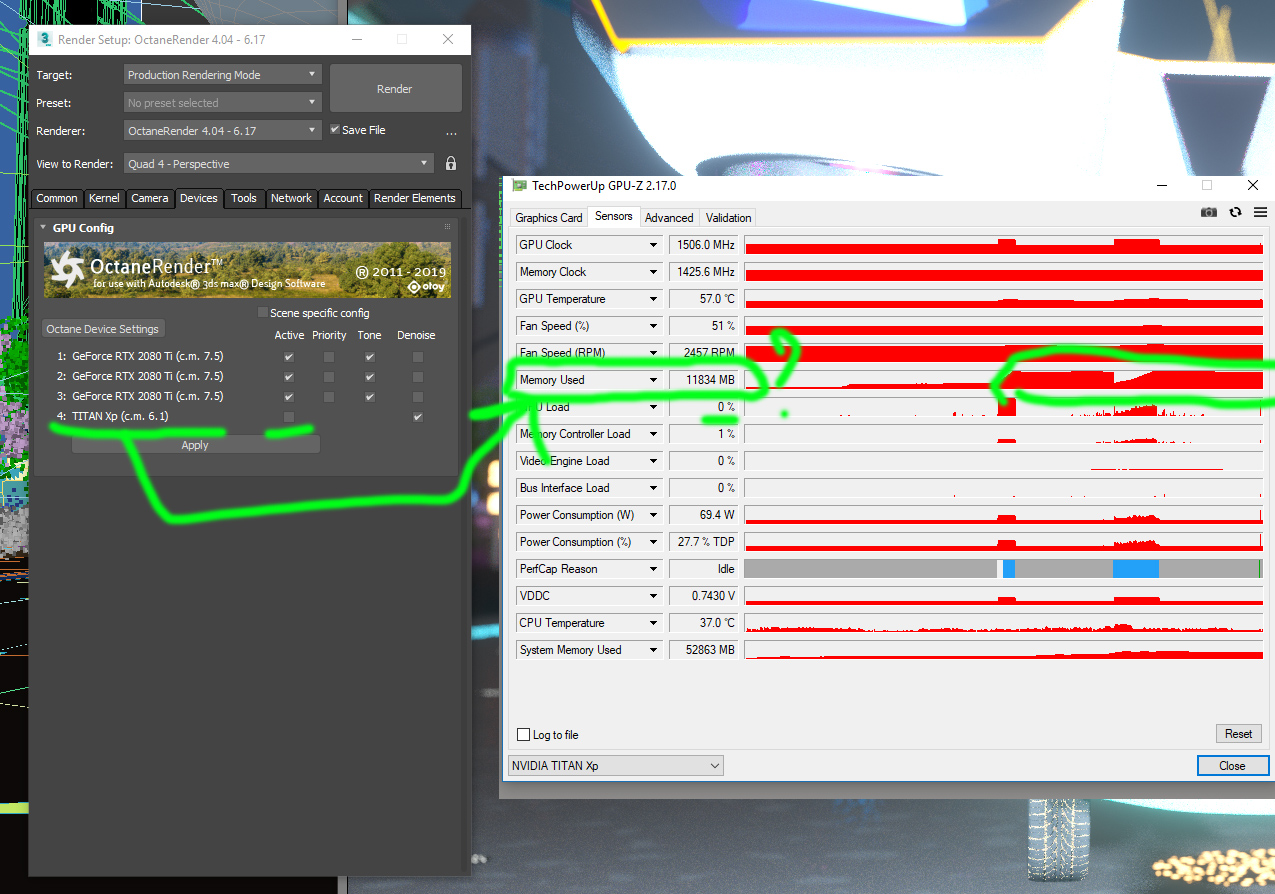
Task: Click the 57.0 °C GPU Temperature value
Action: pos(703,299)
